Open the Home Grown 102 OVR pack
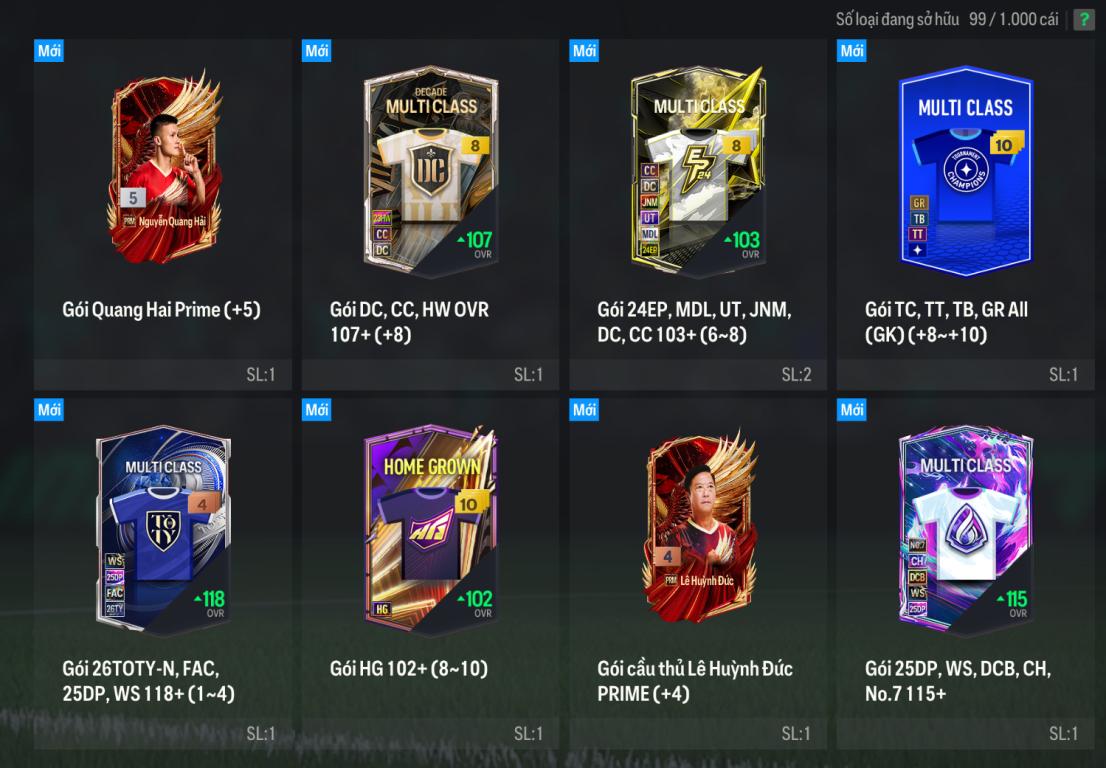Image resolution: width=1106 pixels, height=768 pixels. pyautogui.click(x=431, y=529)
